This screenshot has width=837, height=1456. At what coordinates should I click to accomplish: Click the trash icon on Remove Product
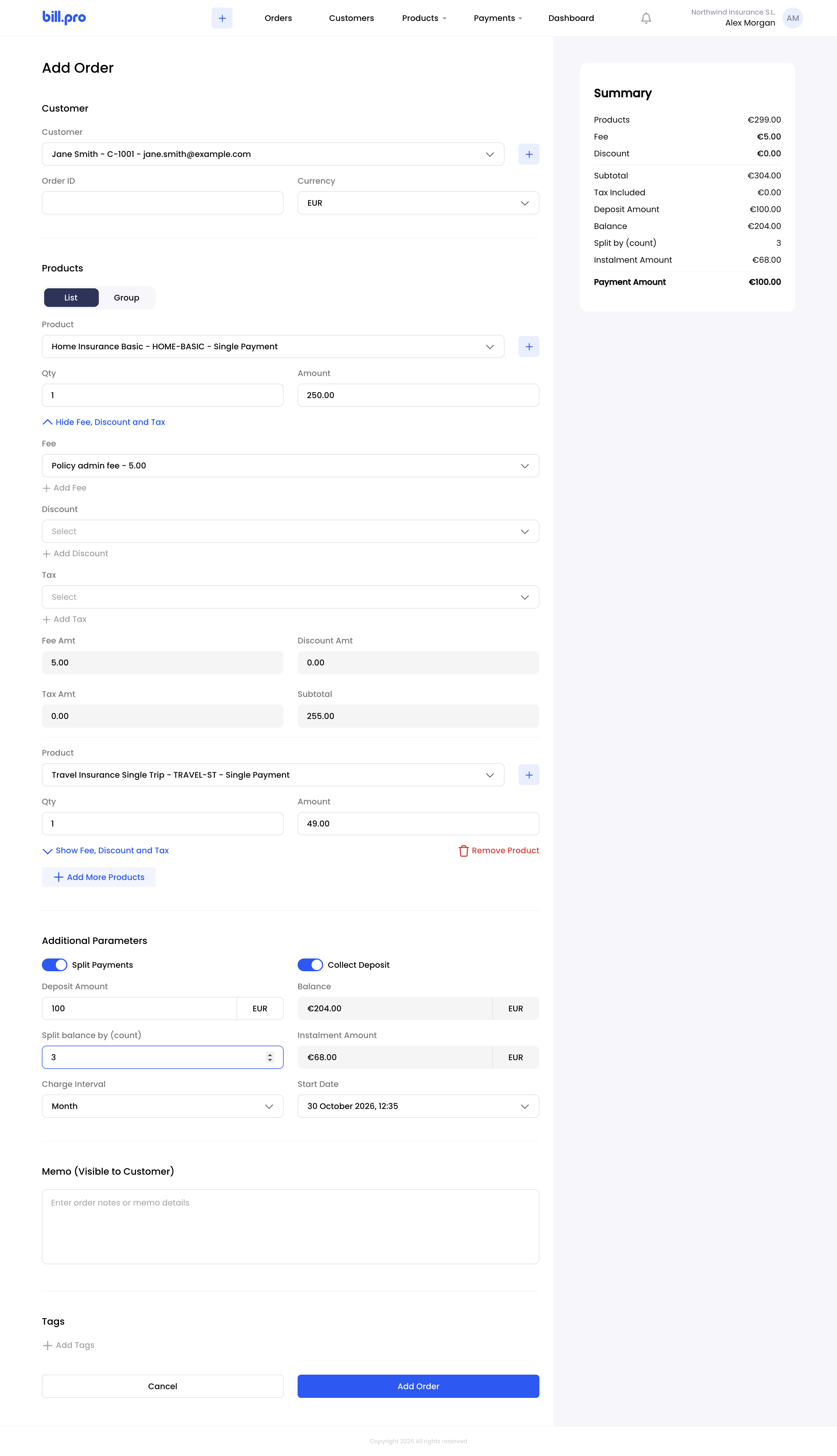[463, 851]
